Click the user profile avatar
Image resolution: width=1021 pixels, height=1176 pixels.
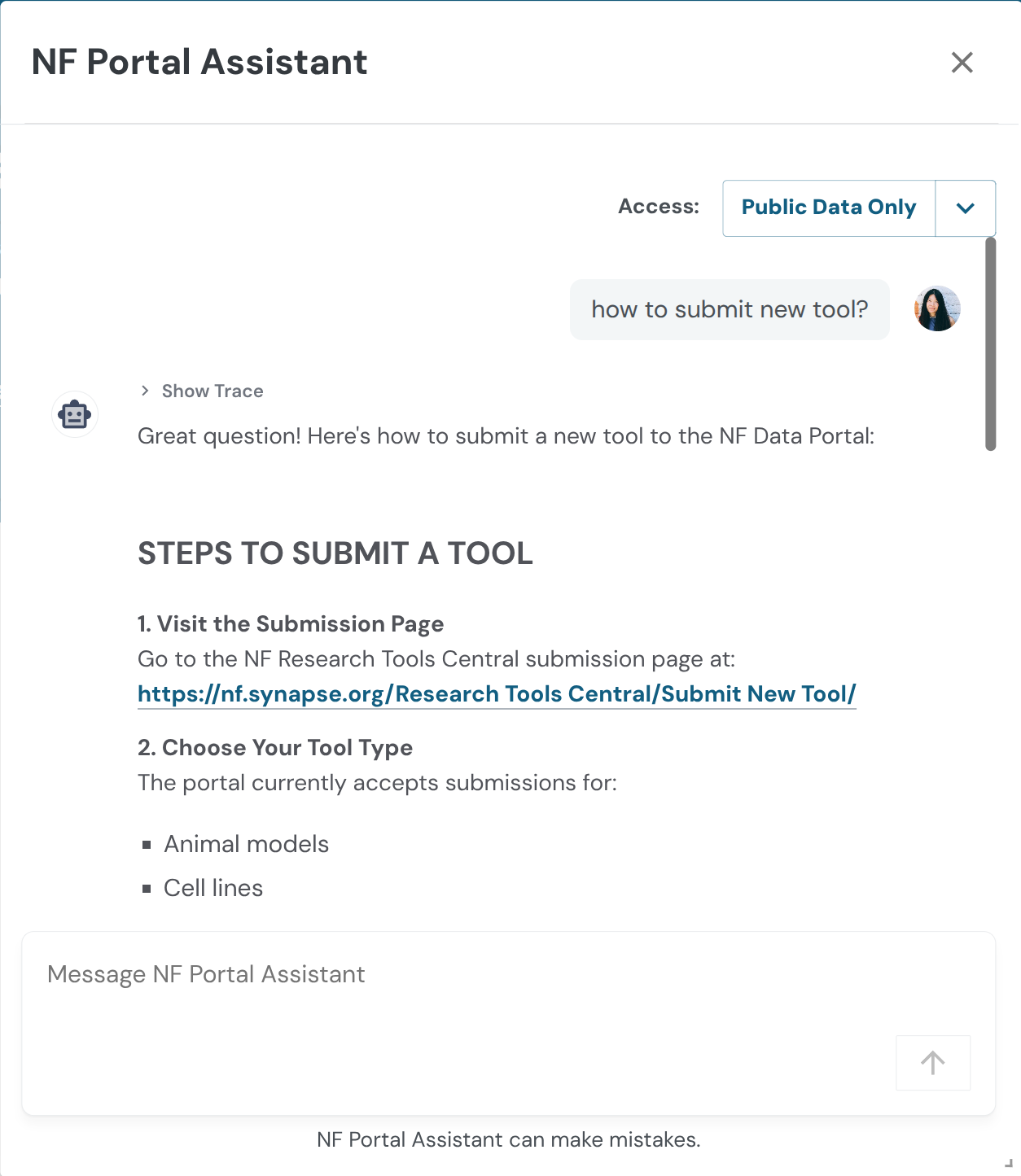tap(937, 309)
